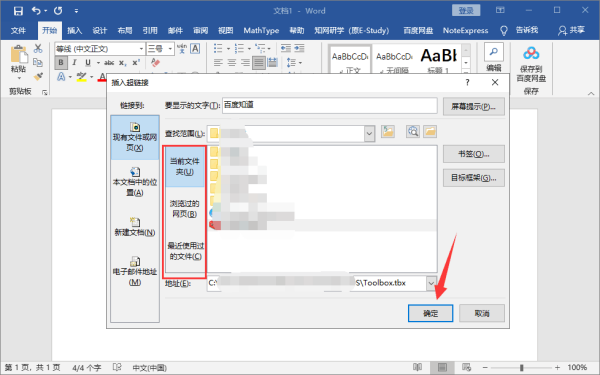Click the red font color A button

[102, 77]
